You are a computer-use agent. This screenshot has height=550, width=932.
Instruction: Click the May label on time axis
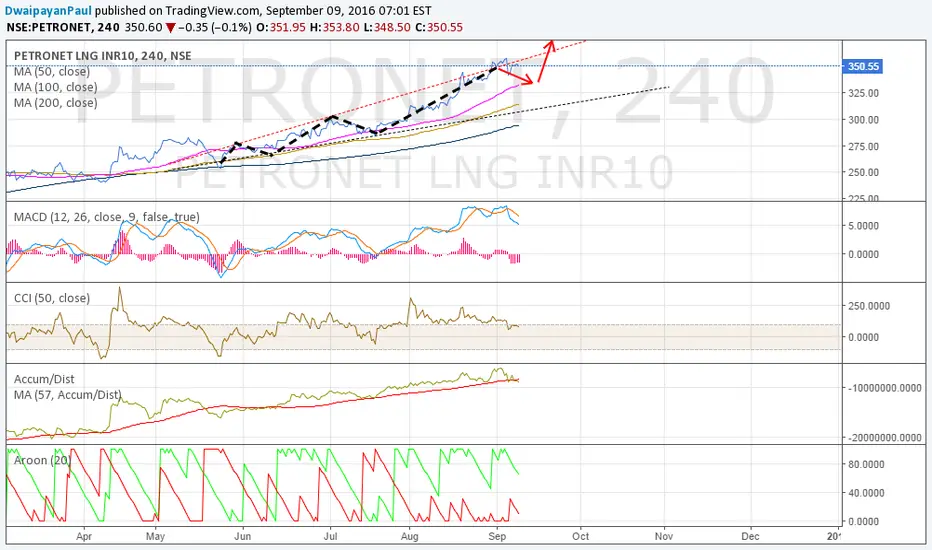click(x=155, y=536)
